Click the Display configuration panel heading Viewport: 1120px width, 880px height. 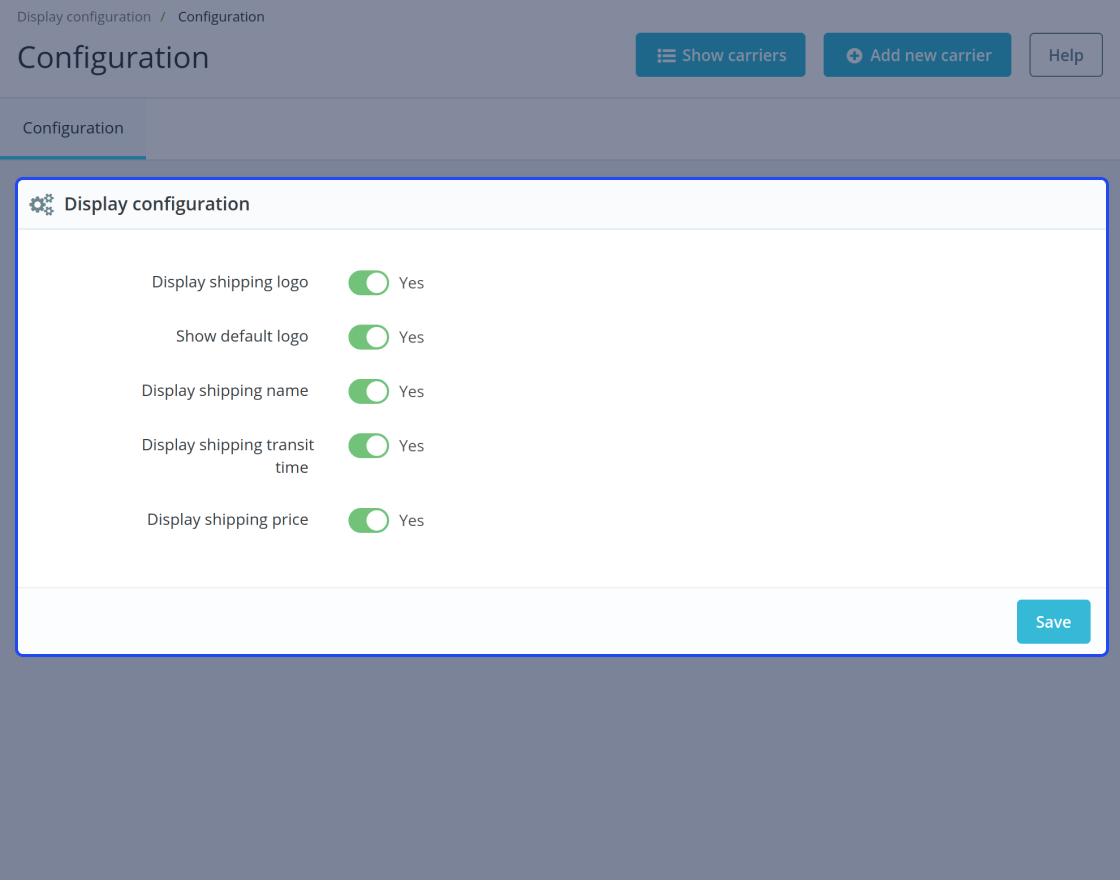(x=156, y=204)
